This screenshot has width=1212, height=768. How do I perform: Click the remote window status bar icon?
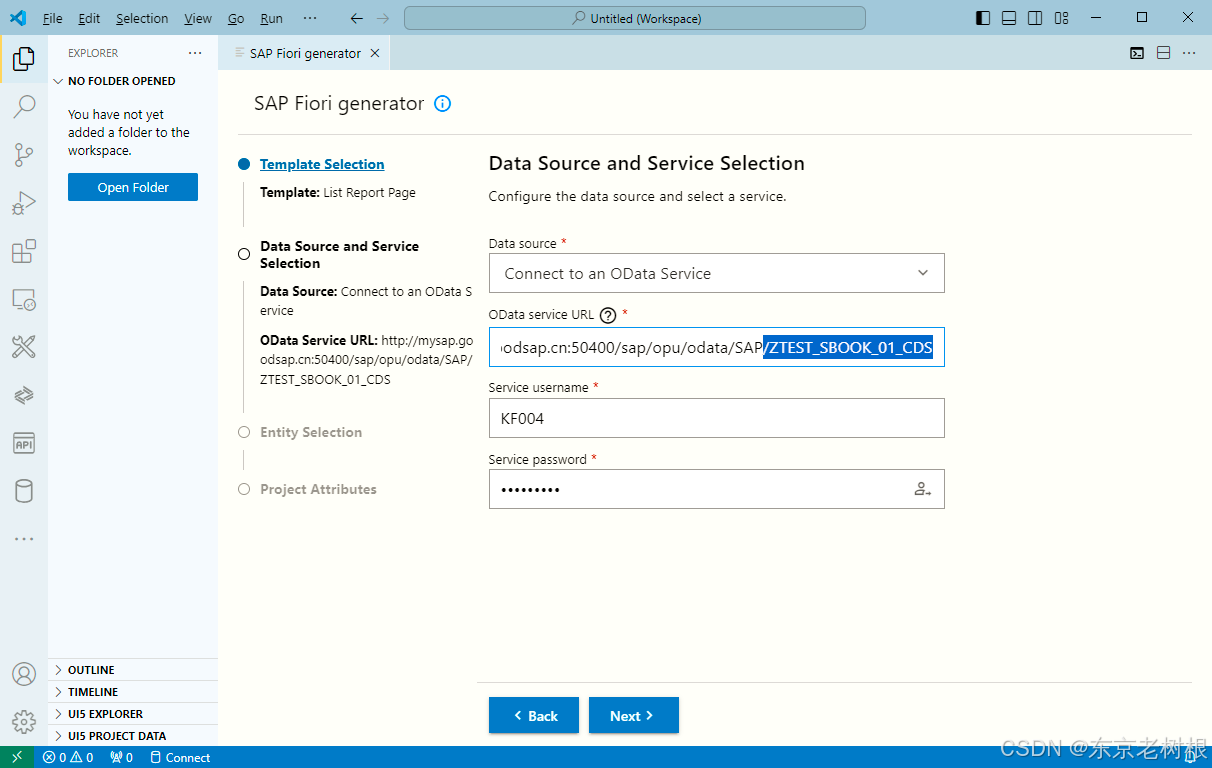tap(17, 757)
